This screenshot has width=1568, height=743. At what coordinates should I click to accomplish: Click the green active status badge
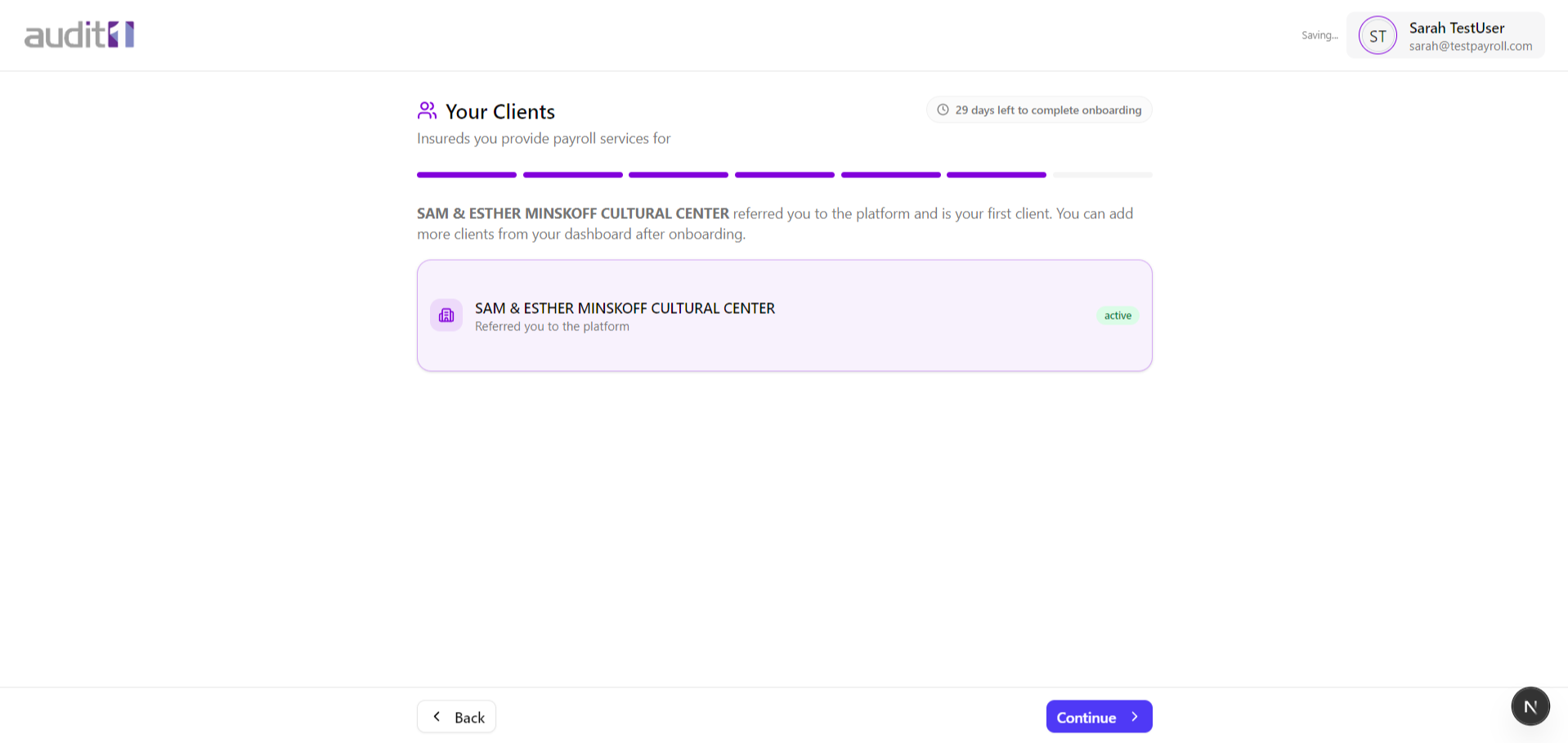pyautogui.click(x=1118, y=316)
